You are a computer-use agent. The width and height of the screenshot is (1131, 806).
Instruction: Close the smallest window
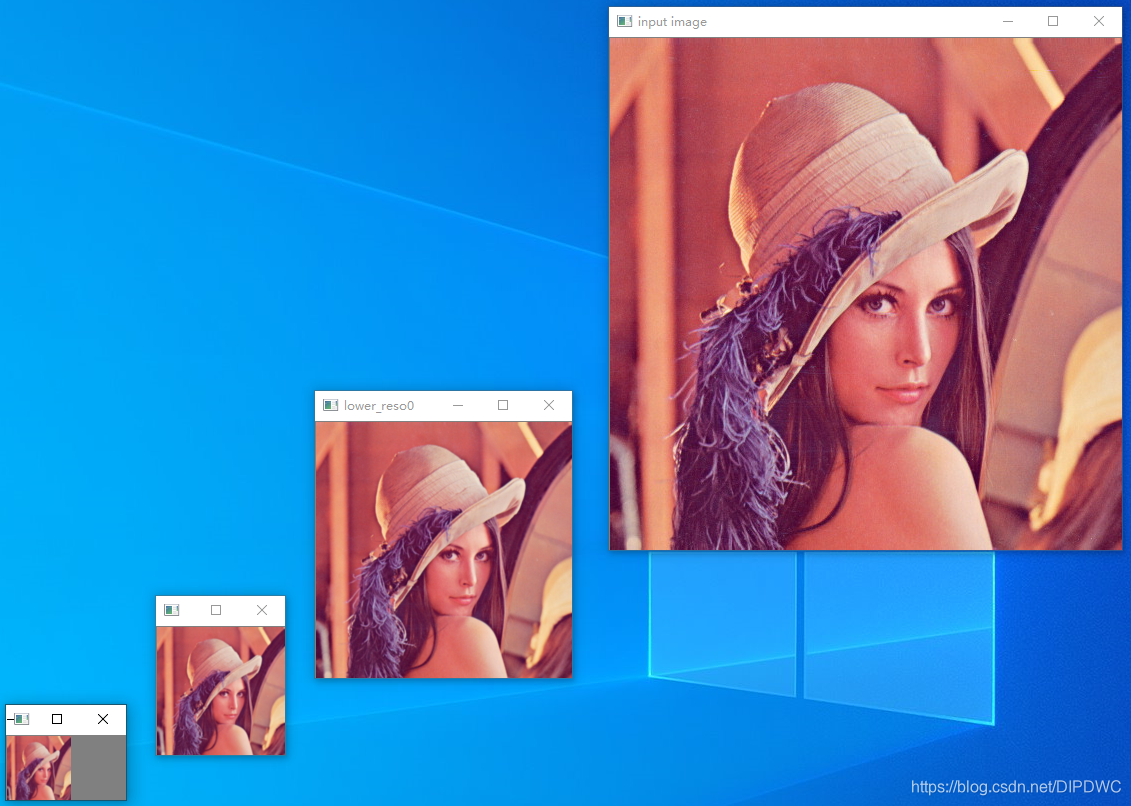[x=103, y=719]
